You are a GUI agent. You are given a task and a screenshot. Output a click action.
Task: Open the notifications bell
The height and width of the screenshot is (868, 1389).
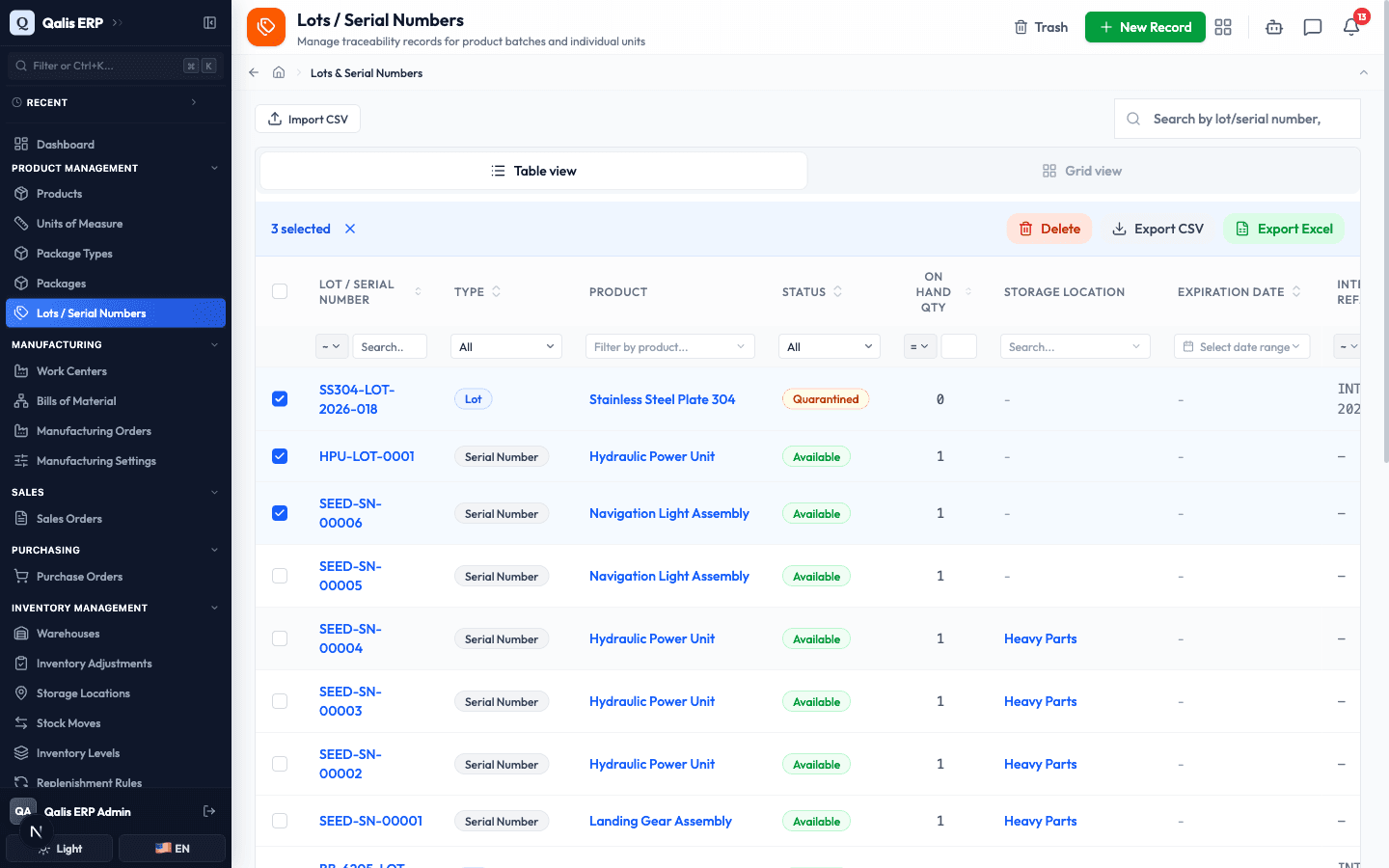[1351, 27]
